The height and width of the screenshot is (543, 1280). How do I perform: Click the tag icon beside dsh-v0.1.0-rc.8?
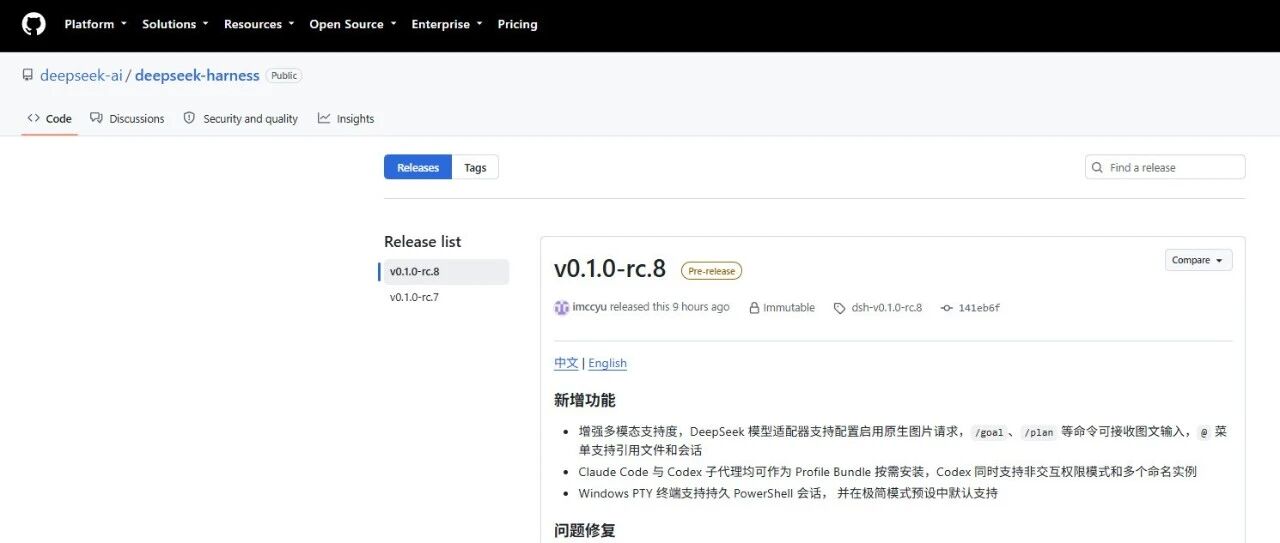coord(839,308)
